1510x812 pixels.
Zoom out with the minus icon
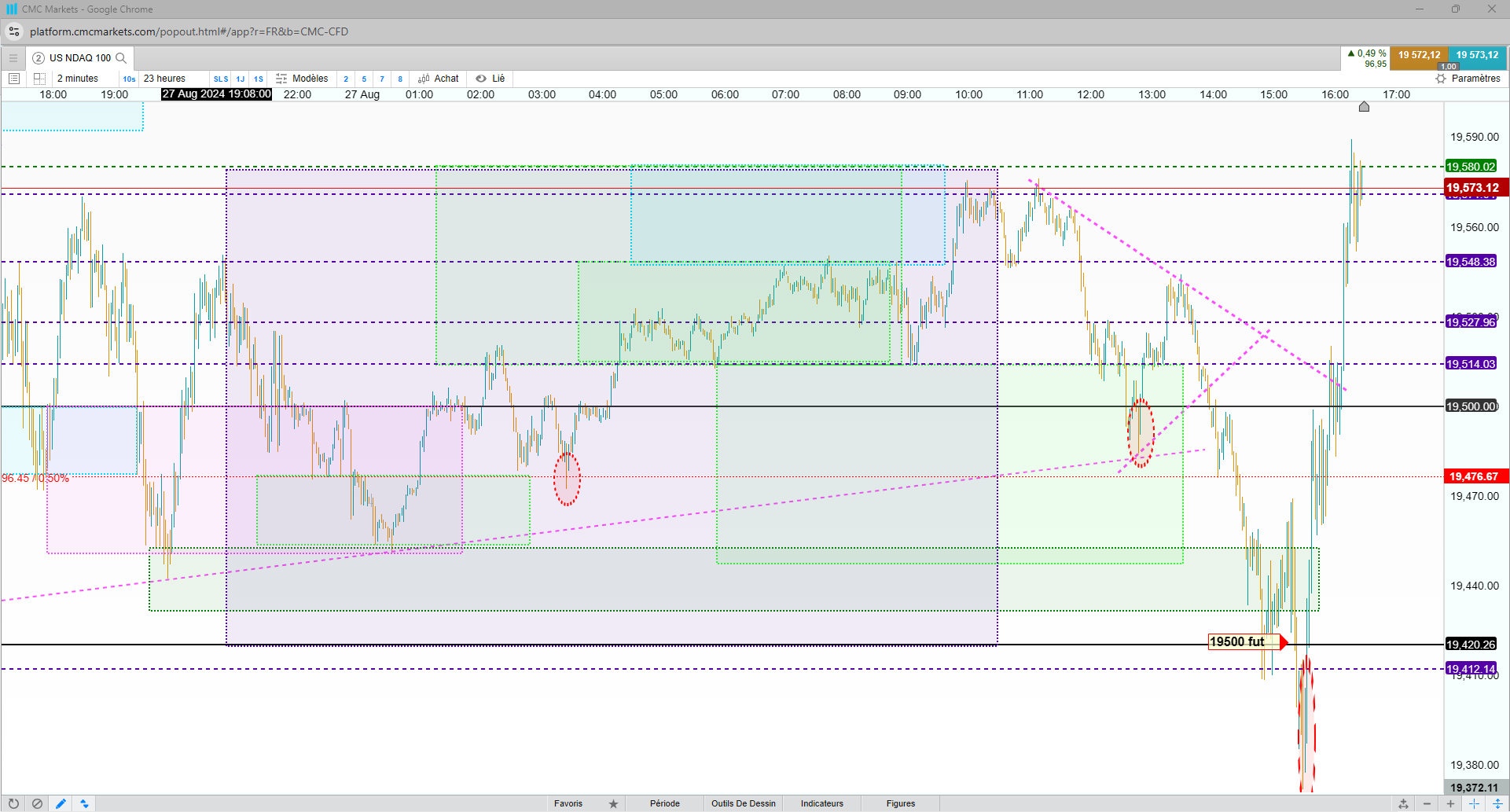click(1427, 803)
